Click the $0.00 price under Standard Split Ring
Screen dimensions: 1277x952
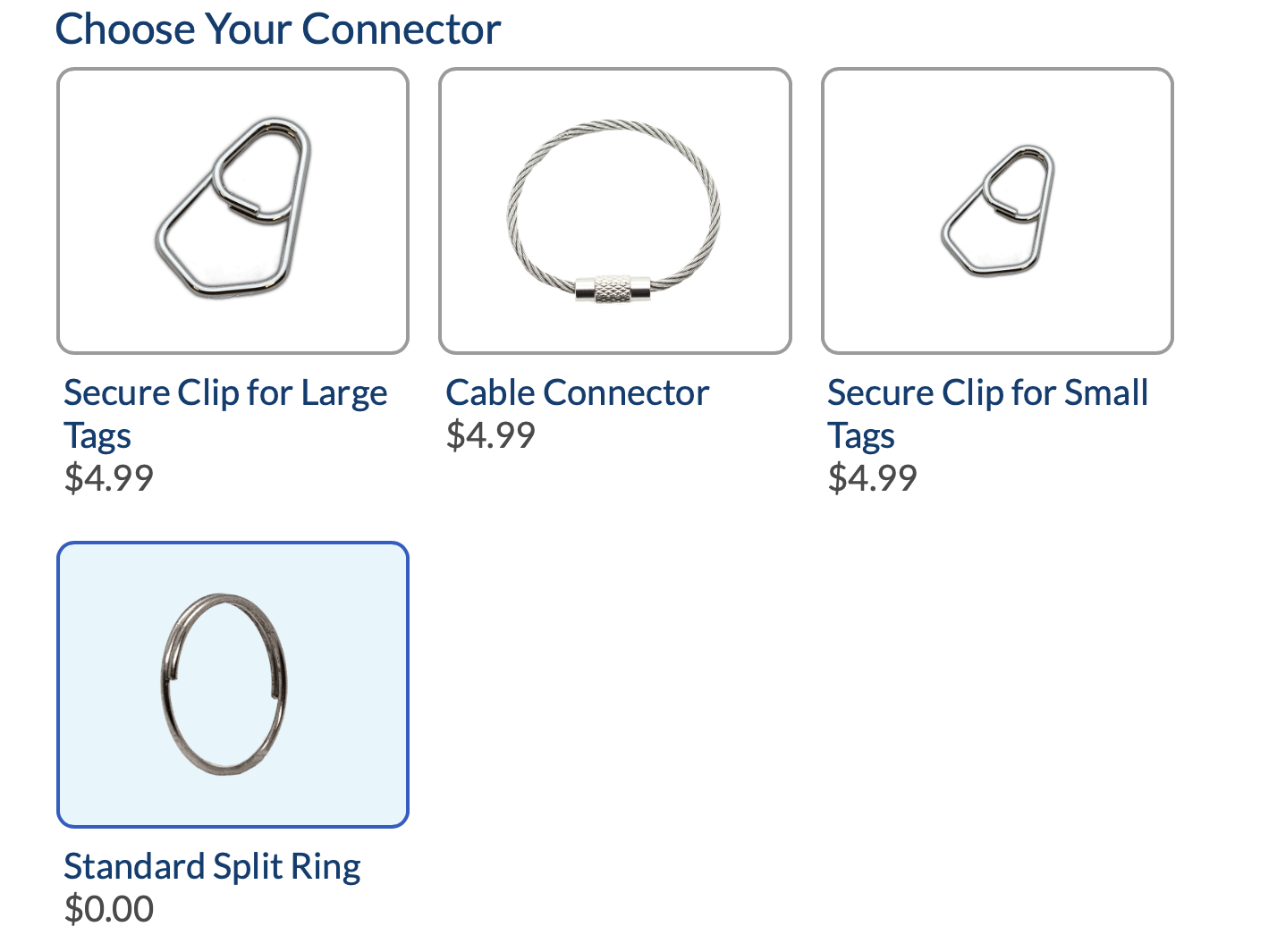(x=109, y=909)
